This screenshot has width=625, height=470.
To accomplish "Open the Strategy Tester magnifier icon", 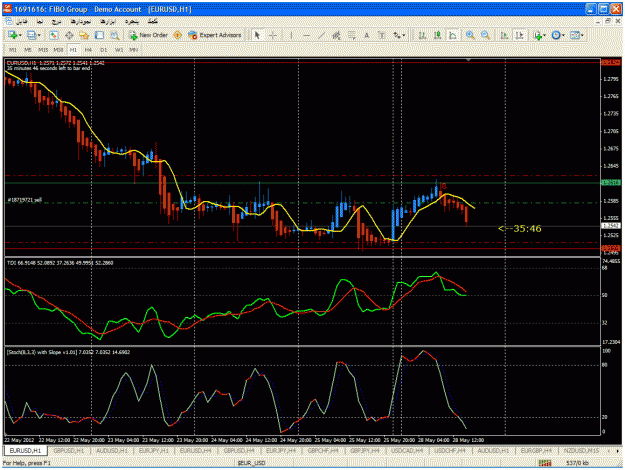I will click(115, 35).
